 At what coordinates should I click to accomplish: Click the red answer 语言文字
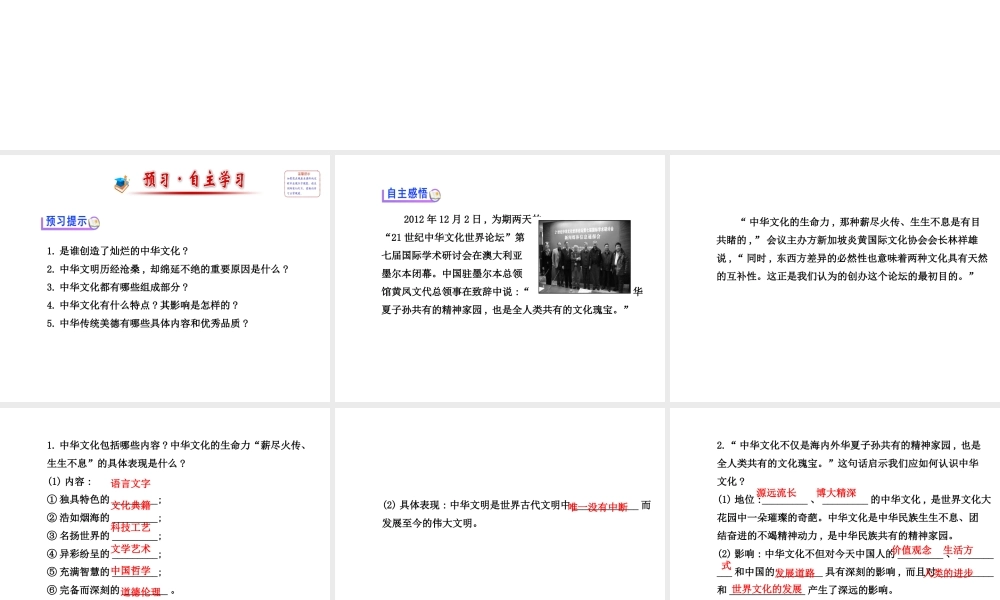[131, 483]
